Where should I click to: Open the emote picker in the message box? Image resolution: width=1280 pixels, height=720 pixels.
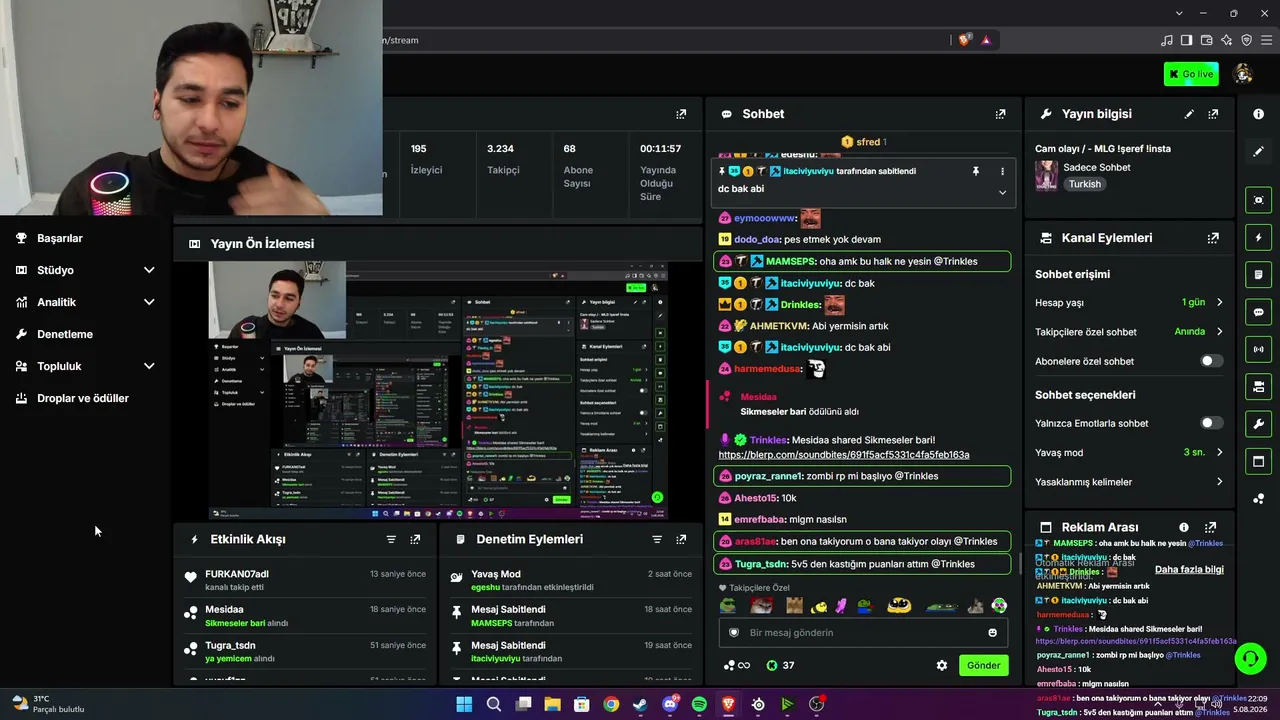coord(992,632)
